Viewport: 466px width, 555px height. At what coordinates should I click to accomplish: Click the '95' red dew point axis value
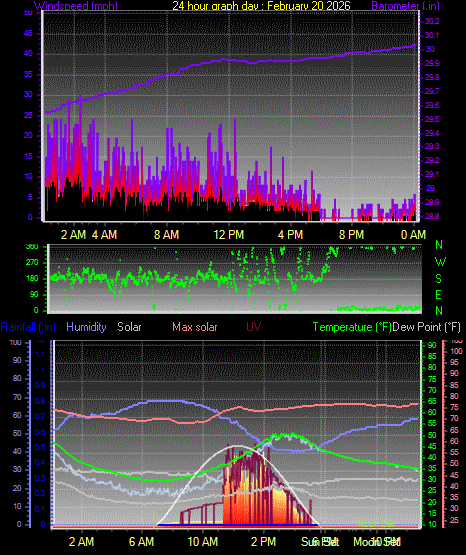(x=454, y=362)
